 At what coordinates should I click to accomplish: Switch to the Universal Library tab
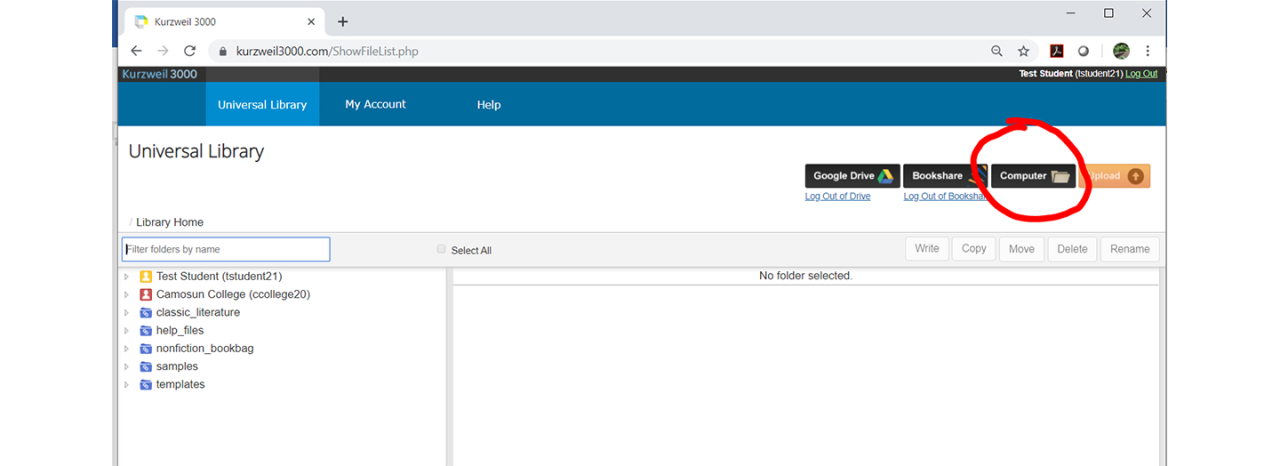[262, 104]
